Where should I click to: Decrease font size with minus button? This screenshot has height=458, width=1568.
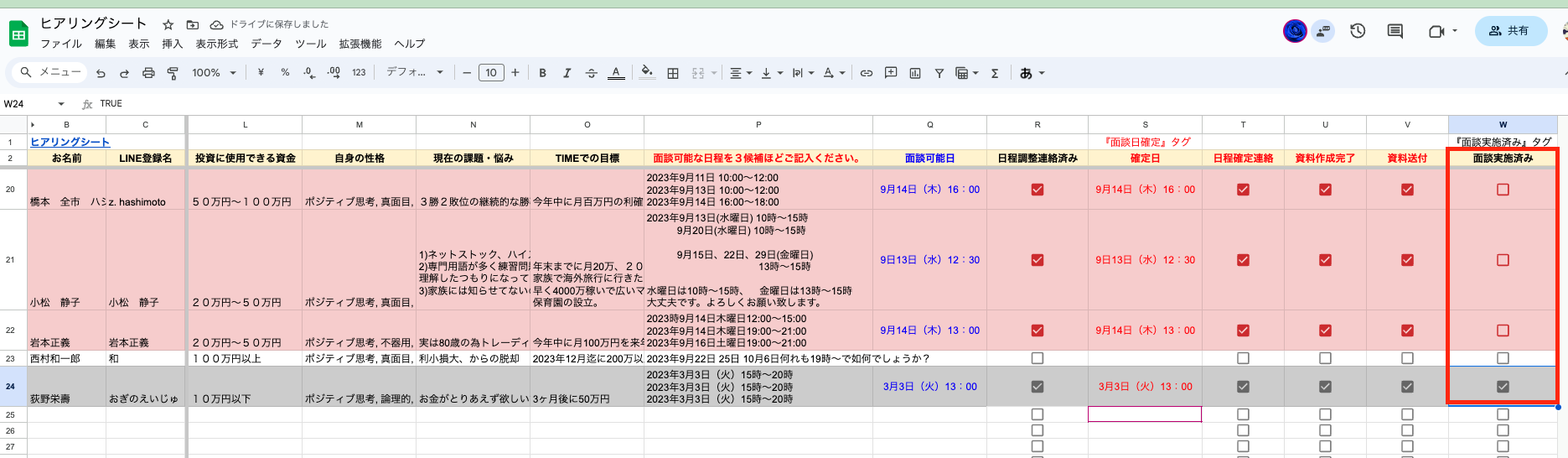tap(467, 73)
